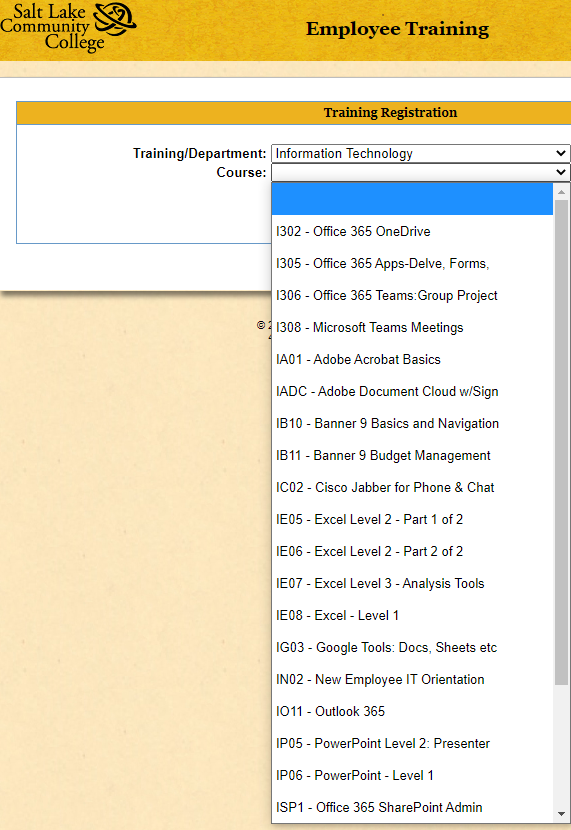Choose IE06 - Excel Level 2 Part 2 of 2

(412, 552)
